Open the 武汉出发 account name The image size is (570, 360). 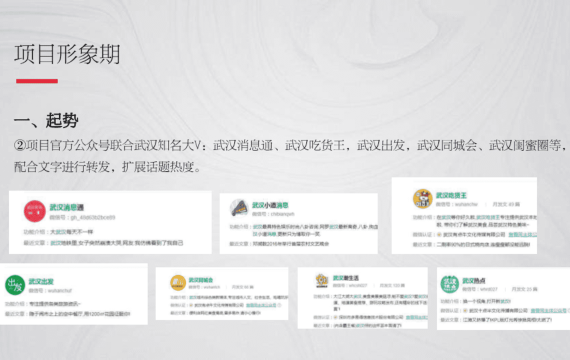click(x=41, y=281)
